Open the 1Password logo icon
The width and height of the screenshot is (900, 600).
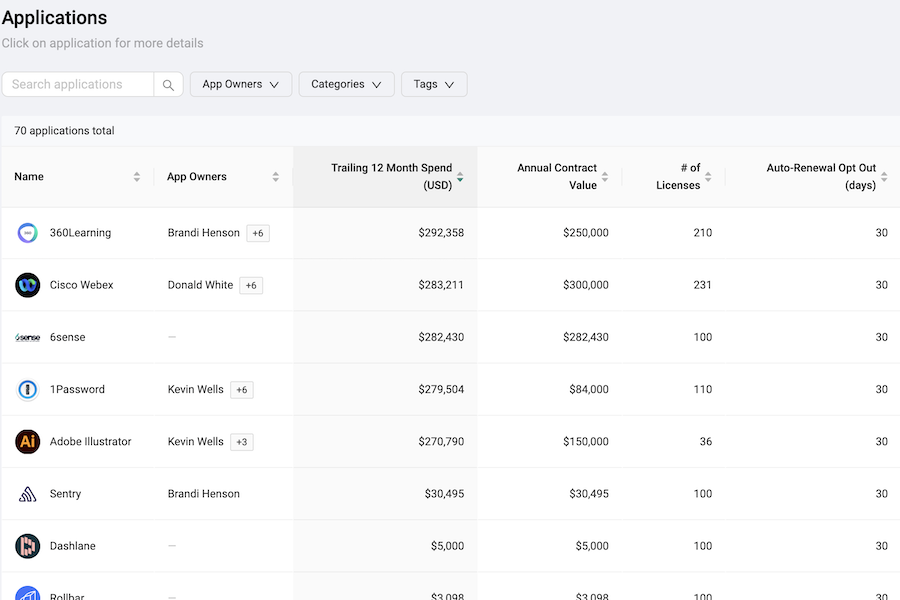pos(28,390)
